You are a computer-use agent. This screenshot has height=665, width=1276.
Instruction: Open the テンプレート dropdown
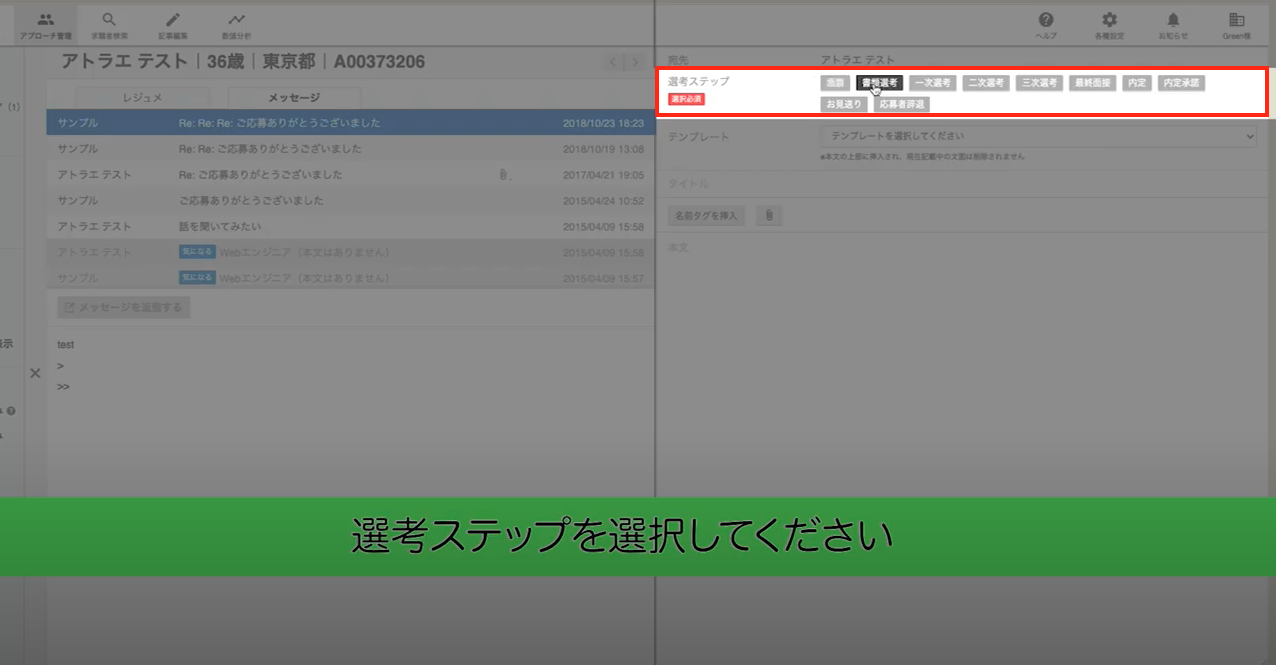1038,136
